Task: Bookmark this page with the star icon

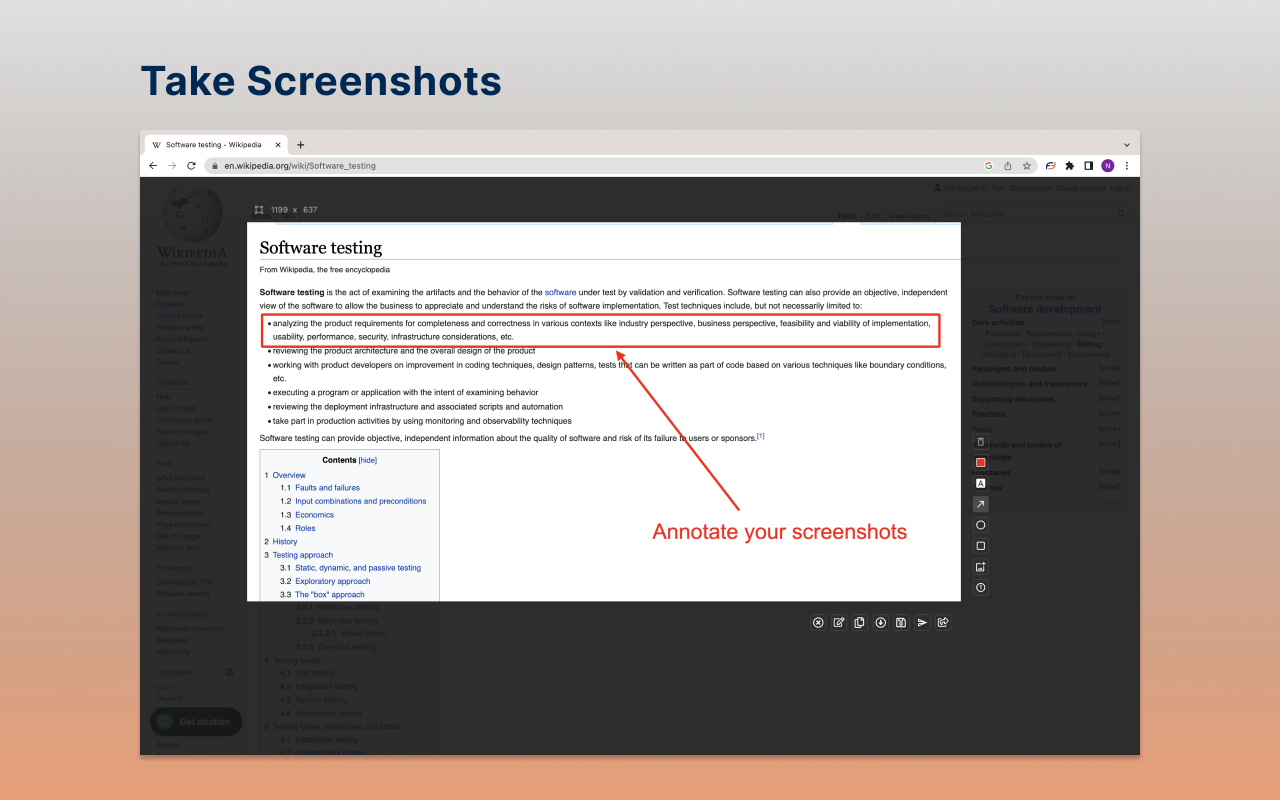Action: [1026, 166]
